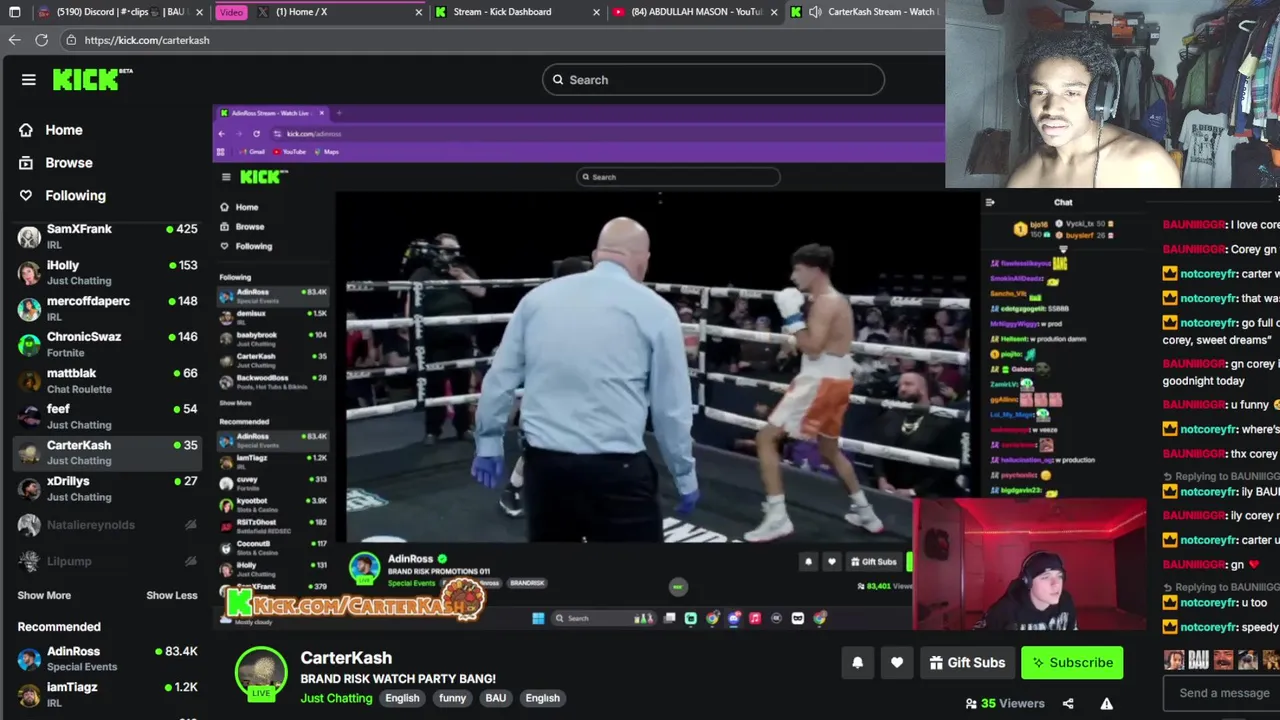Image resolution: width=1280 pixels, height=720 pixels.
Task: Click the Kick search field
Action: click(713, 80)
